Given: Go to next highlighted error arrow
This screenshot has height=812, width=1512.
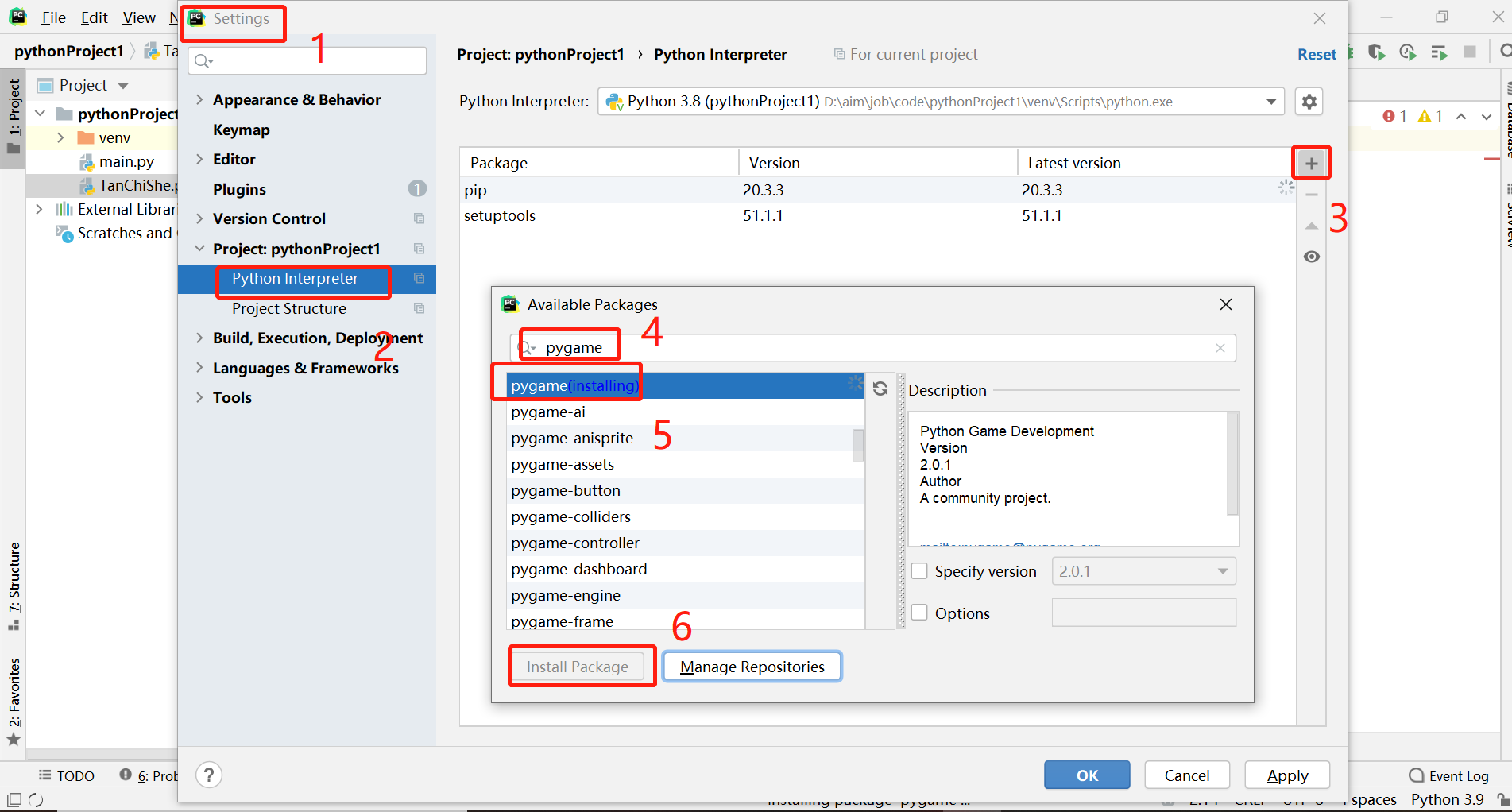Looking at the screenshot, I should tap(1487, 116).
